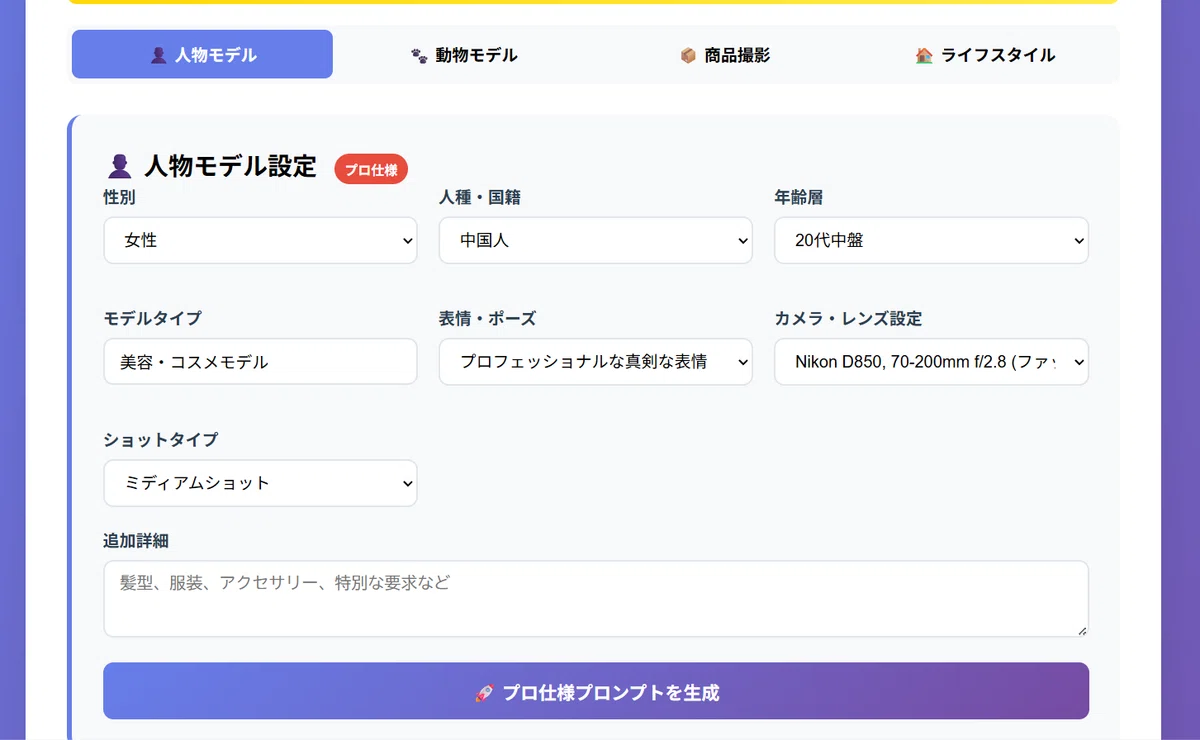Click the person icon beside 人物モデル設定 heading

(x=119, y=167)
